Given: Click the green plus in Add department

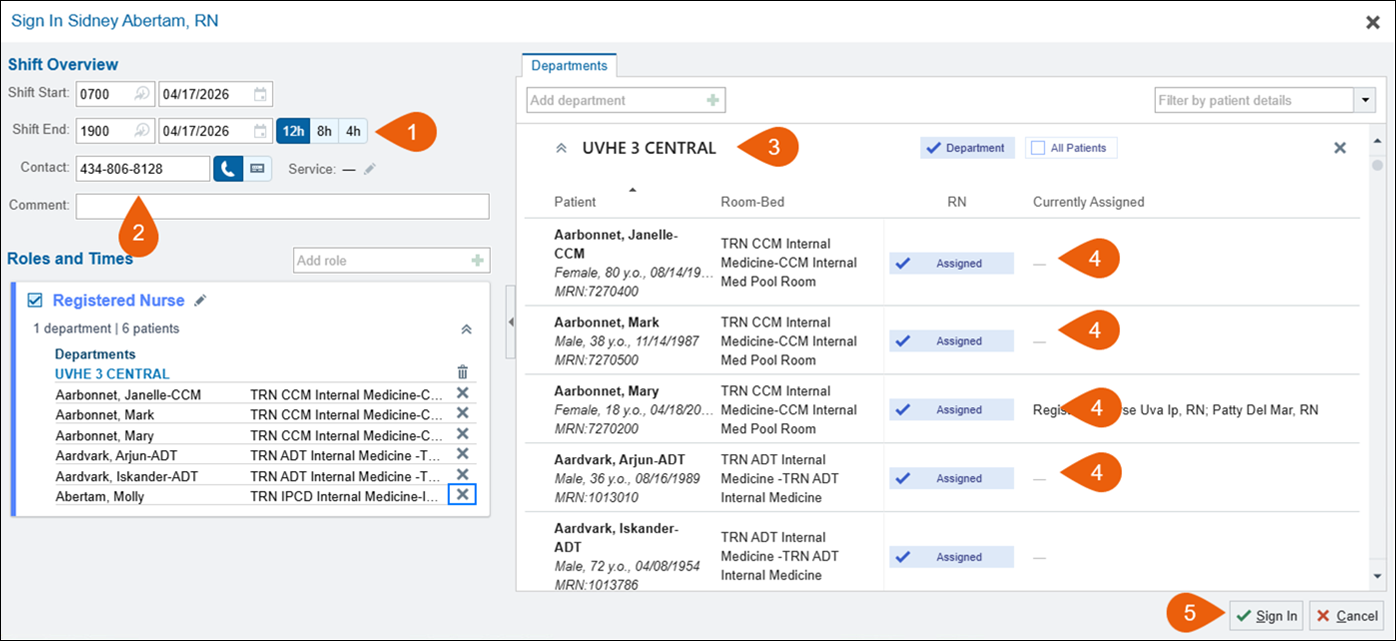Looking at the screenshot, I should (x=712, y=100).
